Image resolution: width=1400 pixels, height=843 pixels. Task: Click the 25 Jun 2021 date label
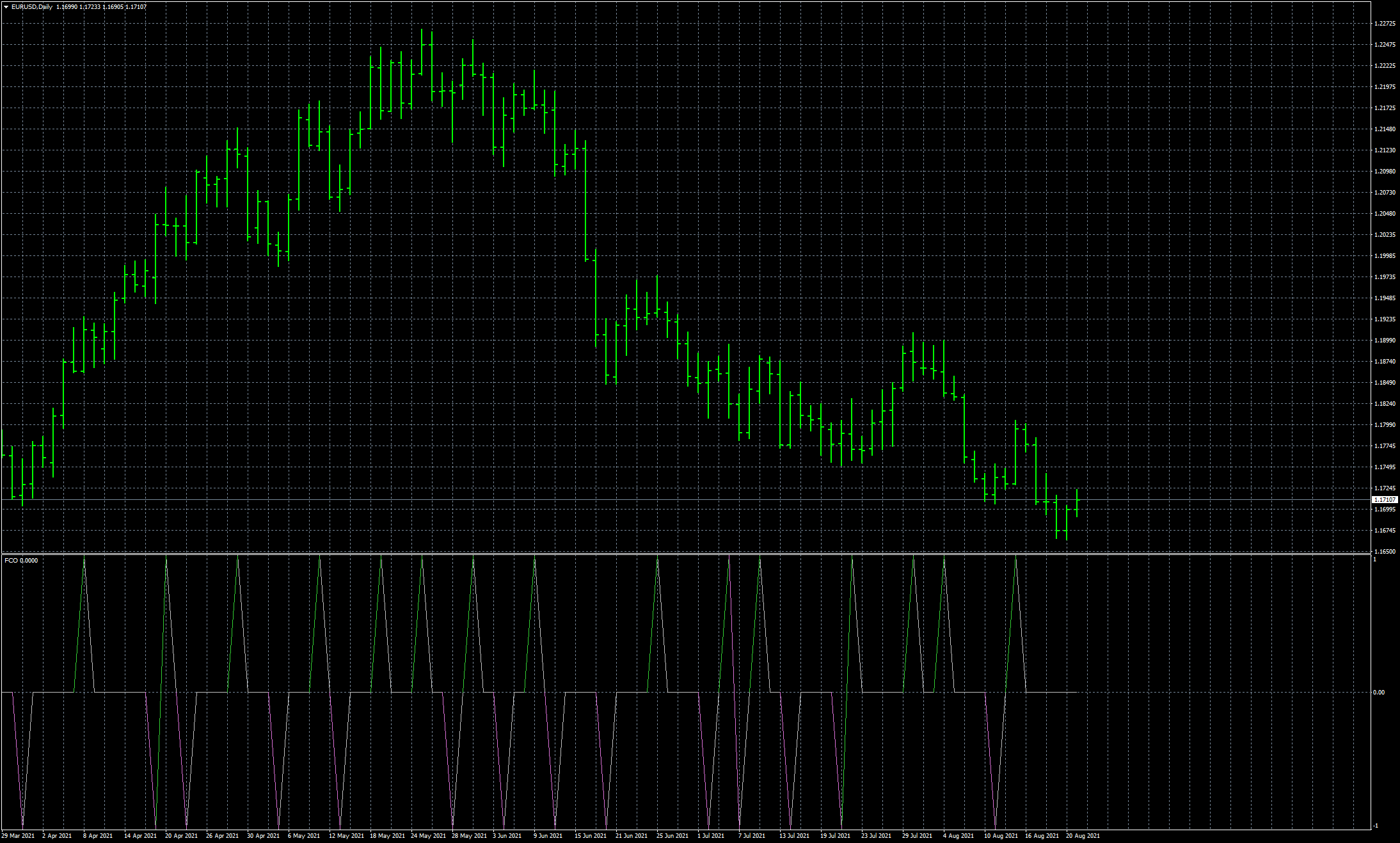[672, 836]
